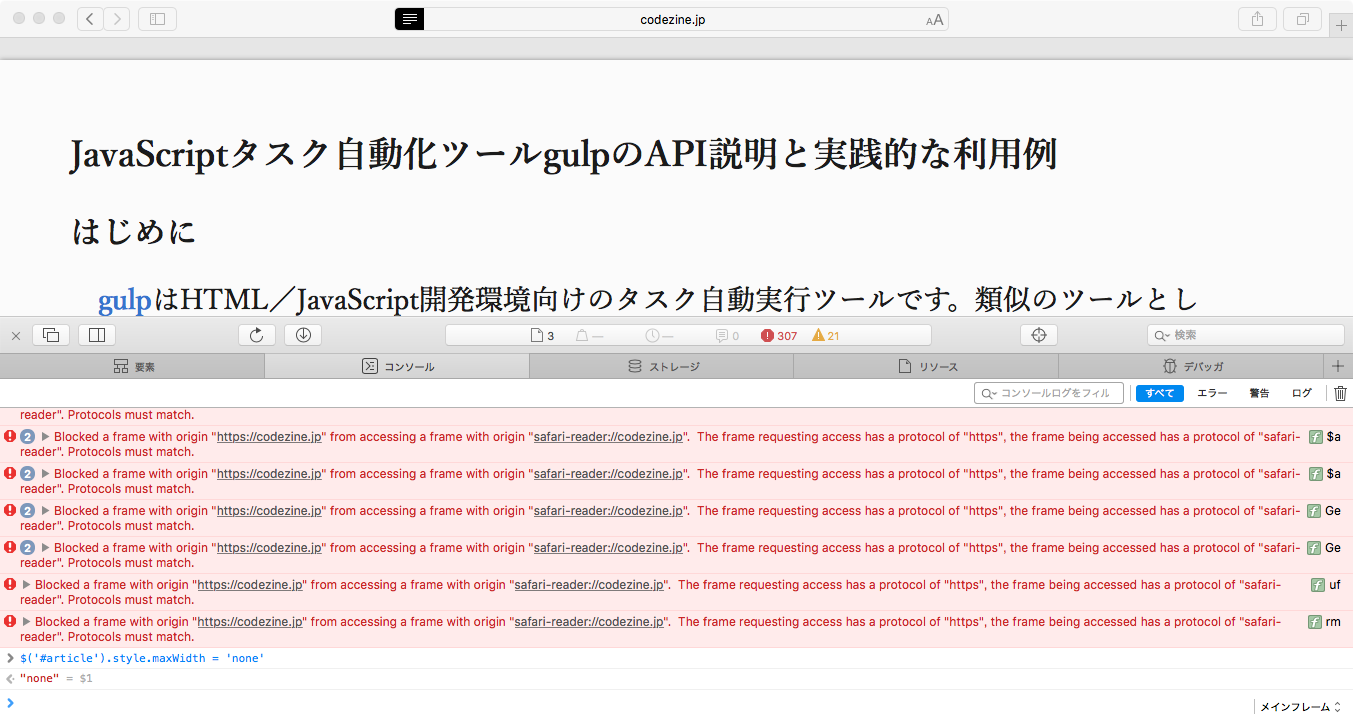Switch to the コンソール tab
Viewport: 1353px width, 718px height.
[397, 367]
